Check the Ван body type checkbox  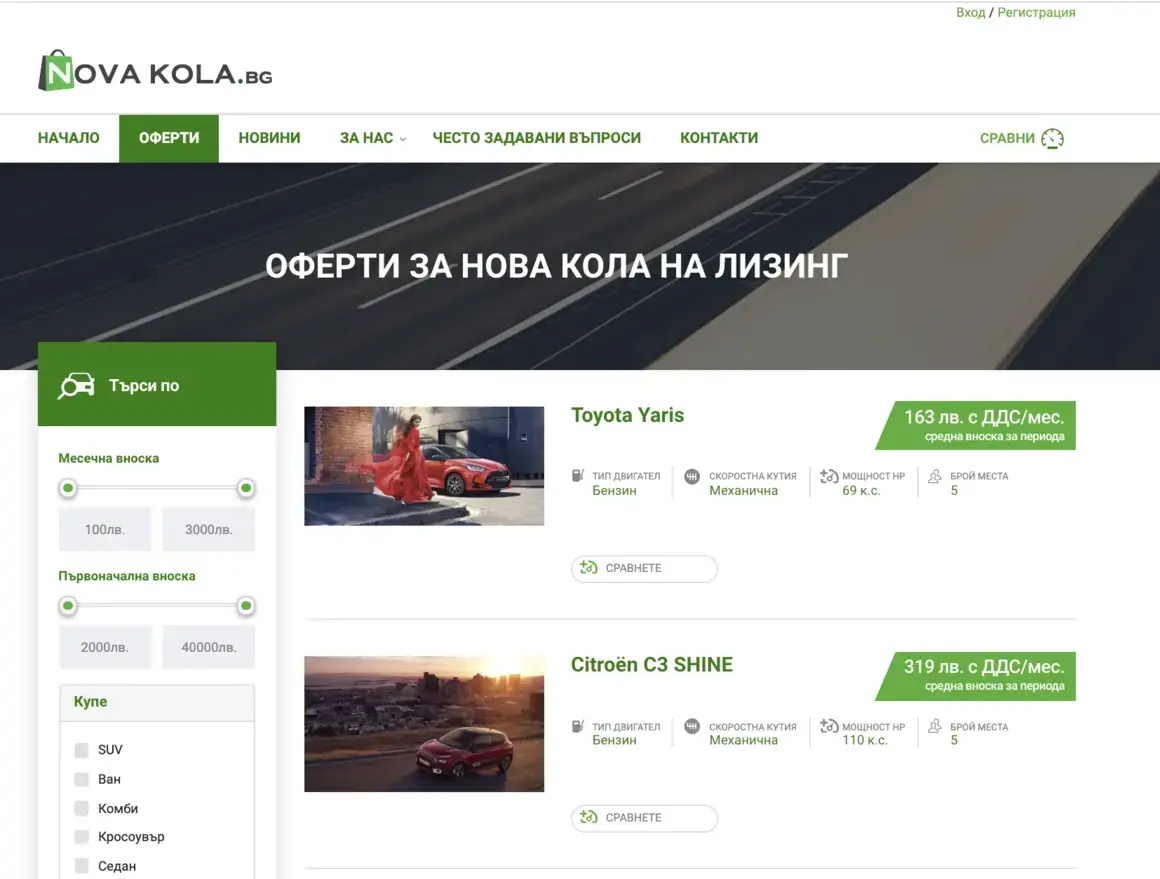[x=81, y=779]
